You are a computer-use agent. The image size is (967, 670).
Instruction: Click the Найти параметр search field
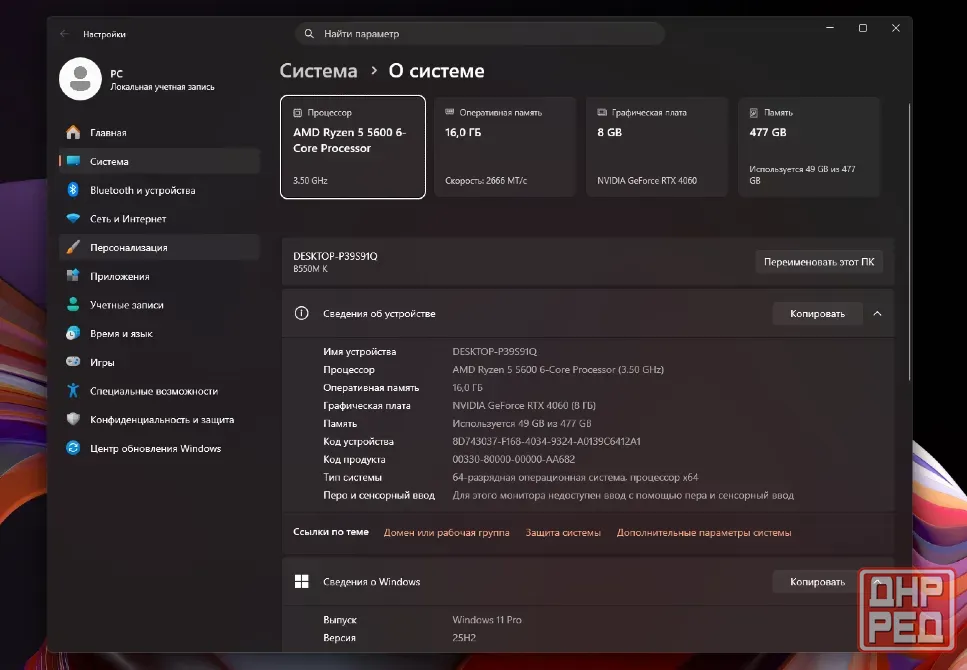[480, 33]
